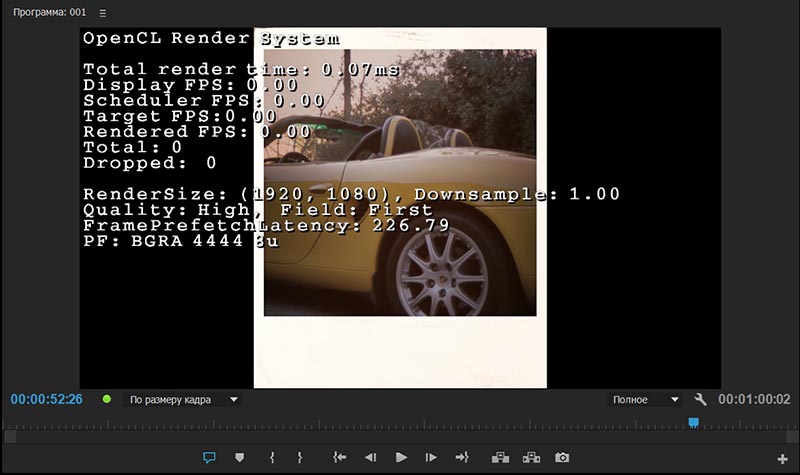The image size is (800, 475).
Task: Click the 'PF: BGRA 4444 8u' overlay line
Action: [x=181, y=241]
